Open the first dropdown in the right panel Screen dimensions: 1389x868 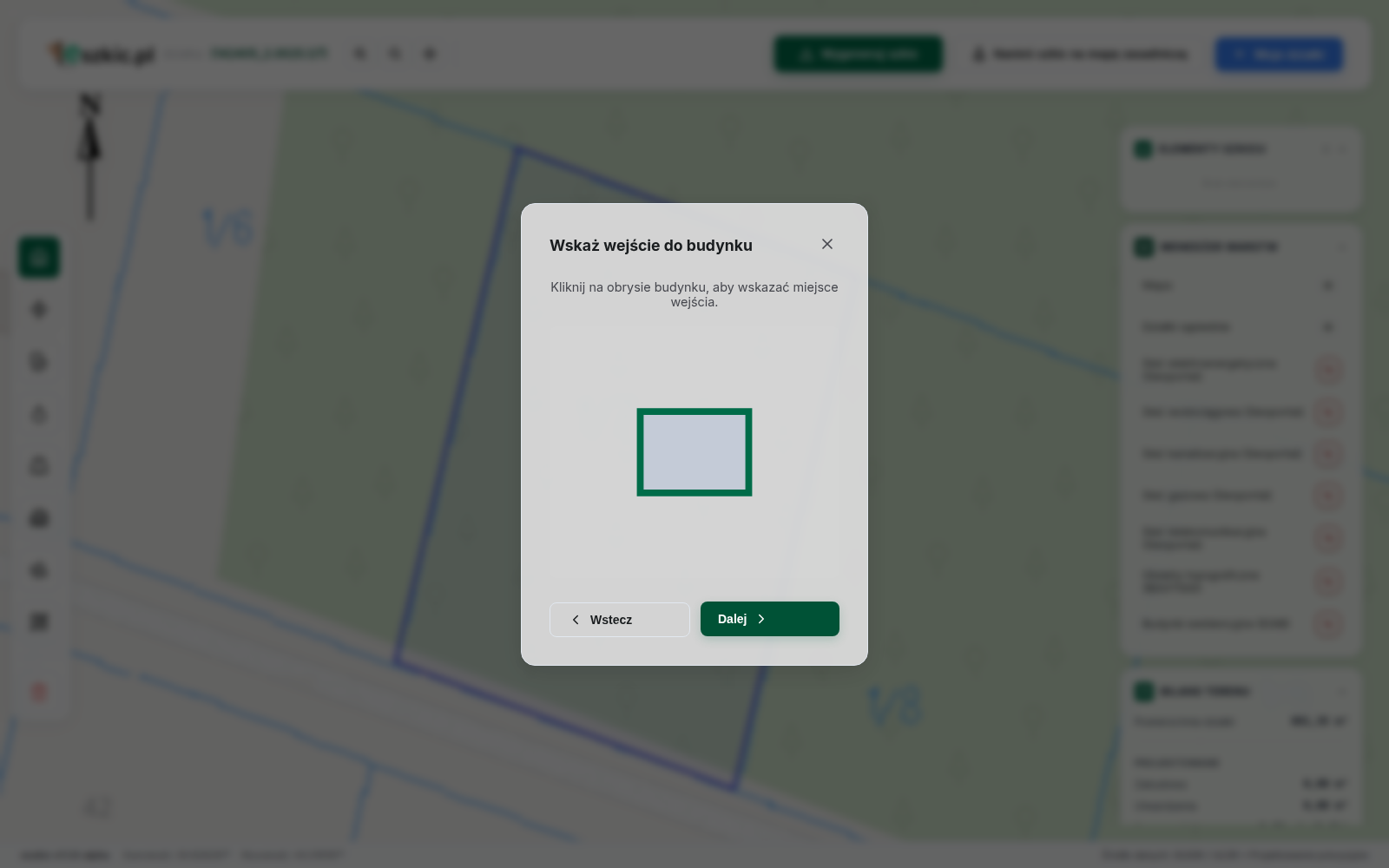pos(1239,286)
